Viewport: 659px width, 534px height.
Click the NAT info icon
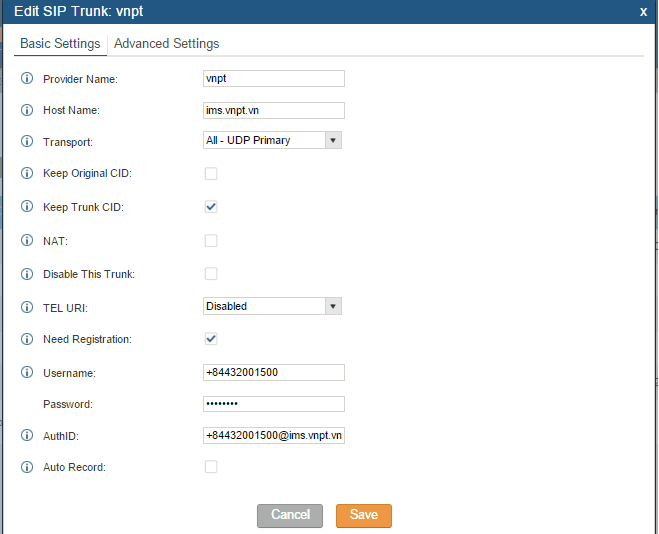click(27, 240)
